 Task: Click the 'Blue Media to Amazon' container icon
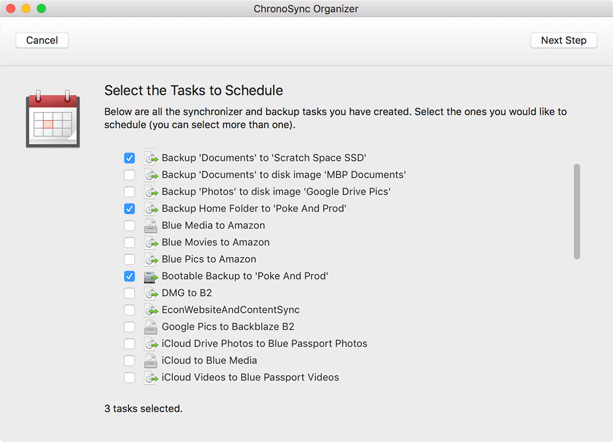point(151,225)
